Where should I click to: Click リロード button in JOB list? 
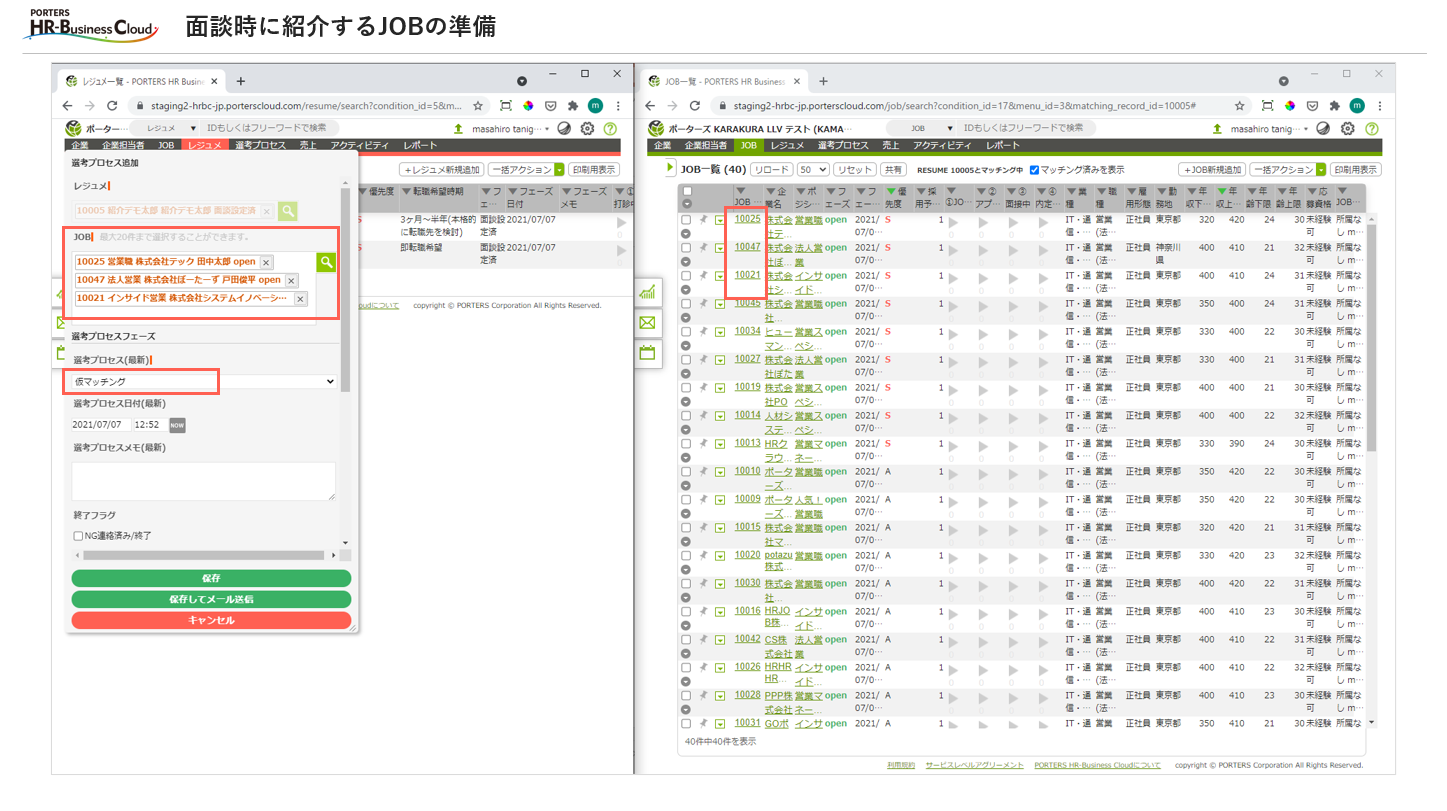[x=771, y=170]
